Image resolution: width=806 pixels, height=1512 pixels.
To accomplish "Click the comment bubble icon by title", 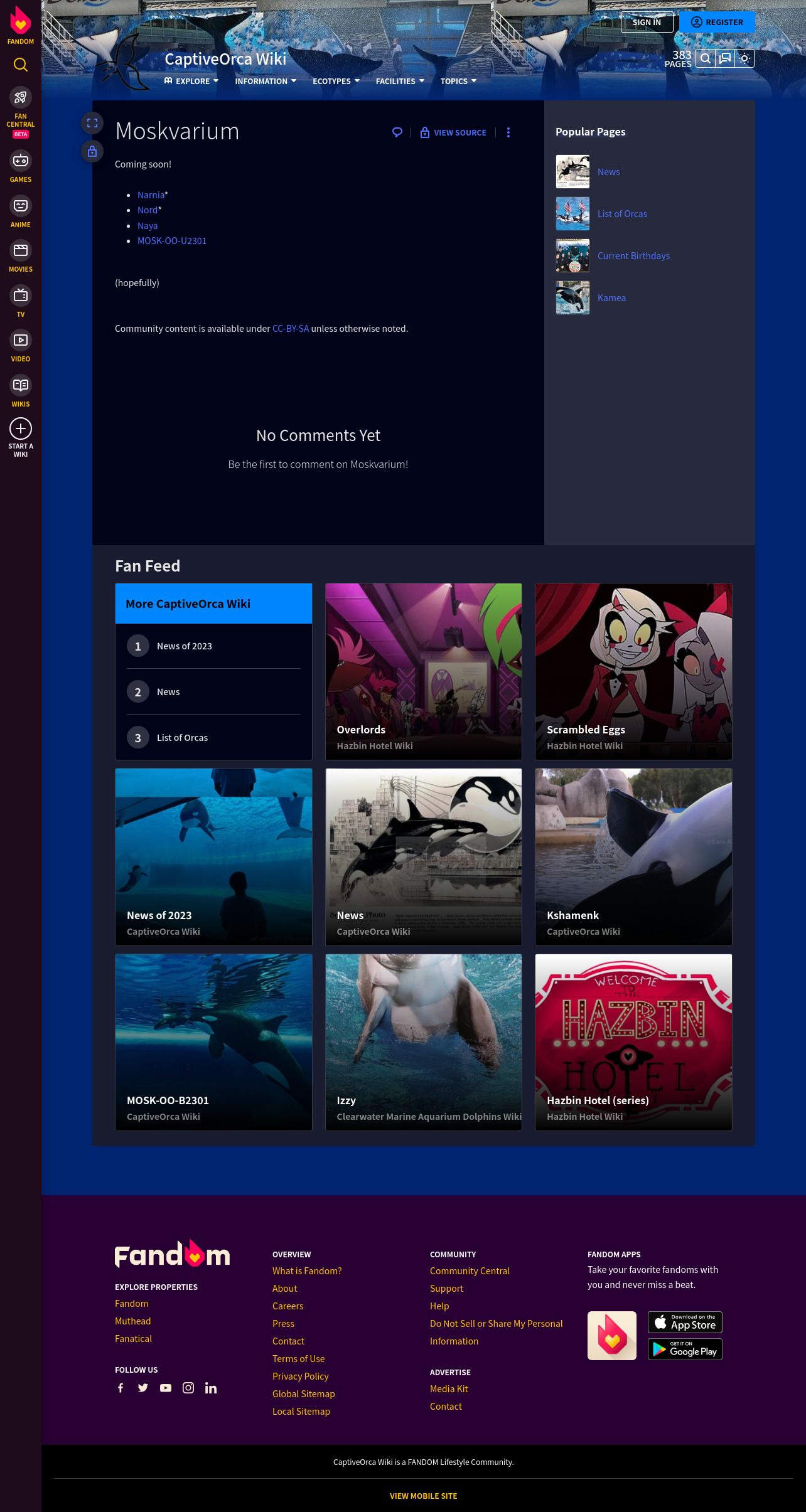I will (397, 132).
